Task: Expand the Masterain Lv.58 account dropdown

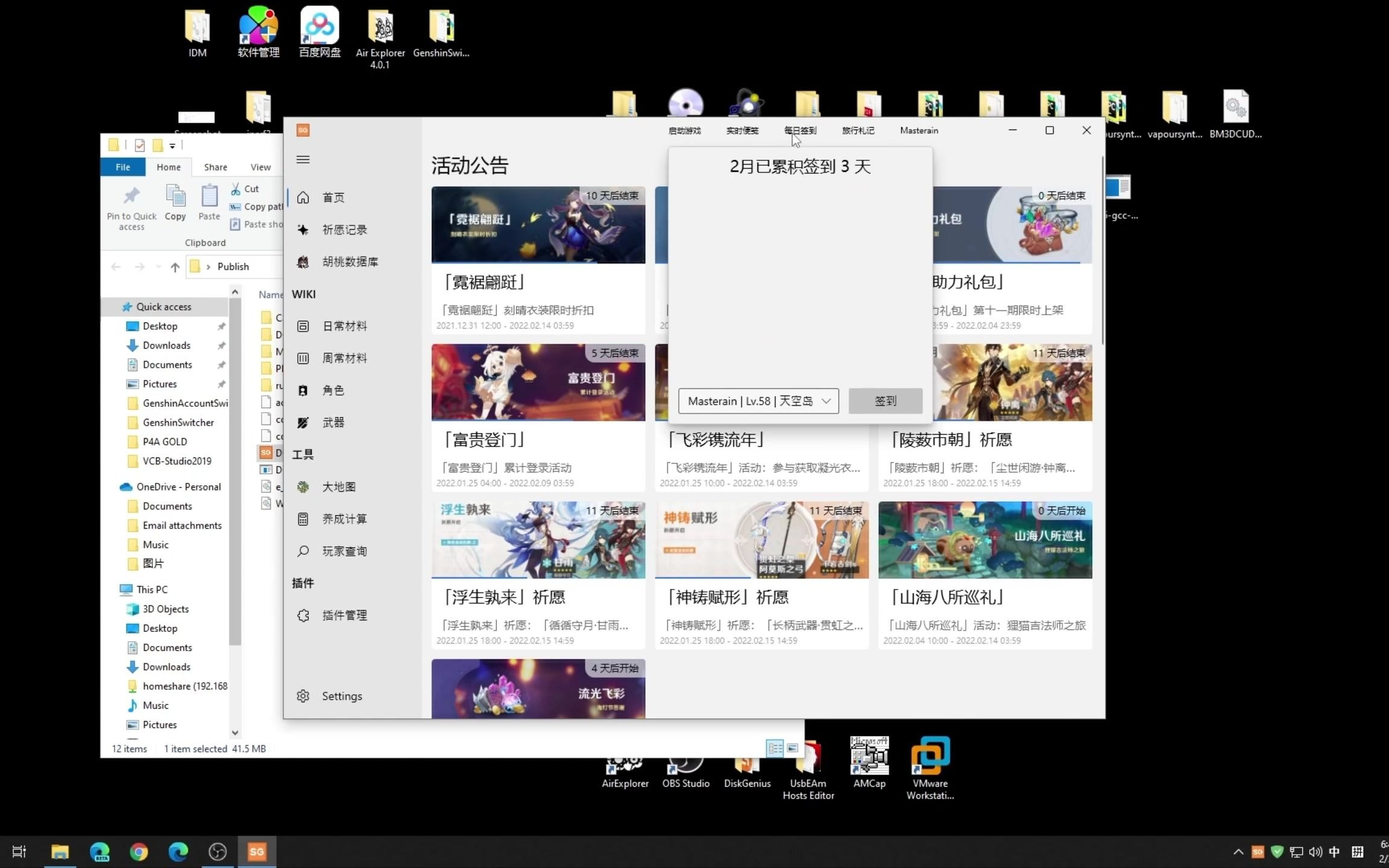Action: [826, 401]
